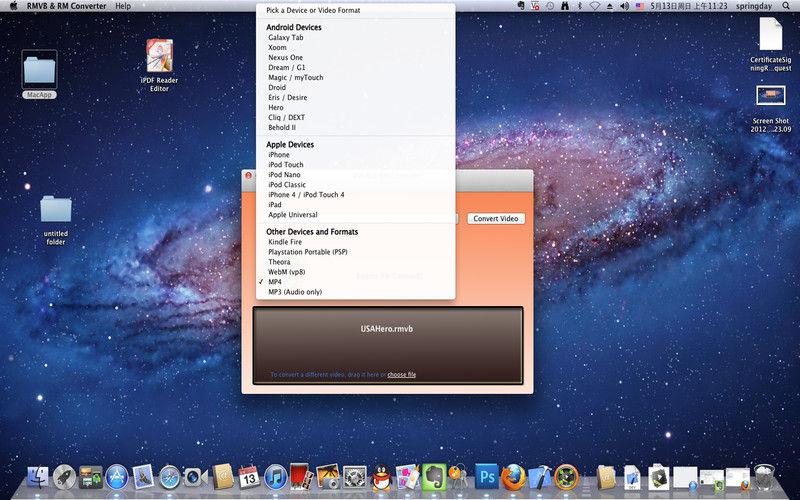Open Mail stamp icon in dock
Screen dimensions: 800x500
coord(143,478)
